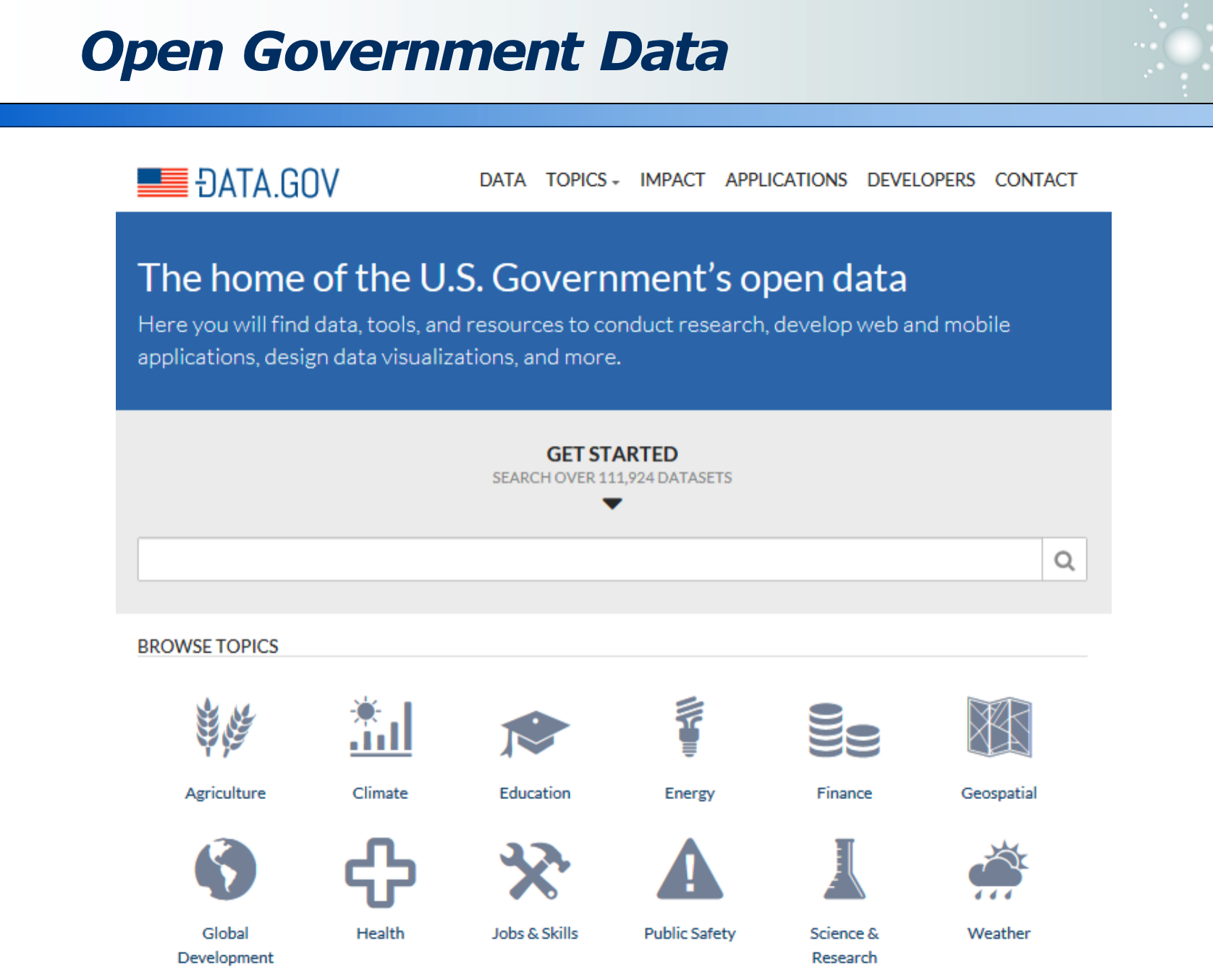1213x980 pixels.
Task: Click the DATA.GOV wordmark text
Action: pyautogui.click(x=267, y=183)
